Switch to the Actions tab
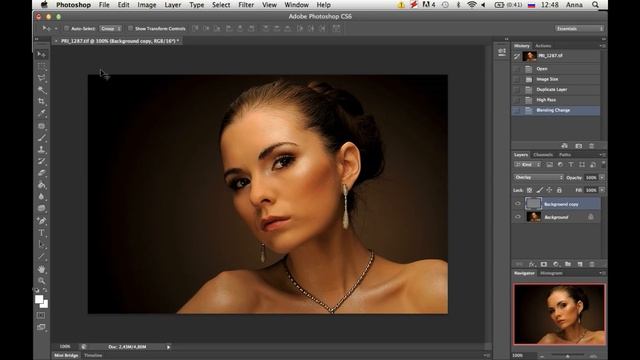The width and height of the screenshot is (640, 360). [543, 46]
